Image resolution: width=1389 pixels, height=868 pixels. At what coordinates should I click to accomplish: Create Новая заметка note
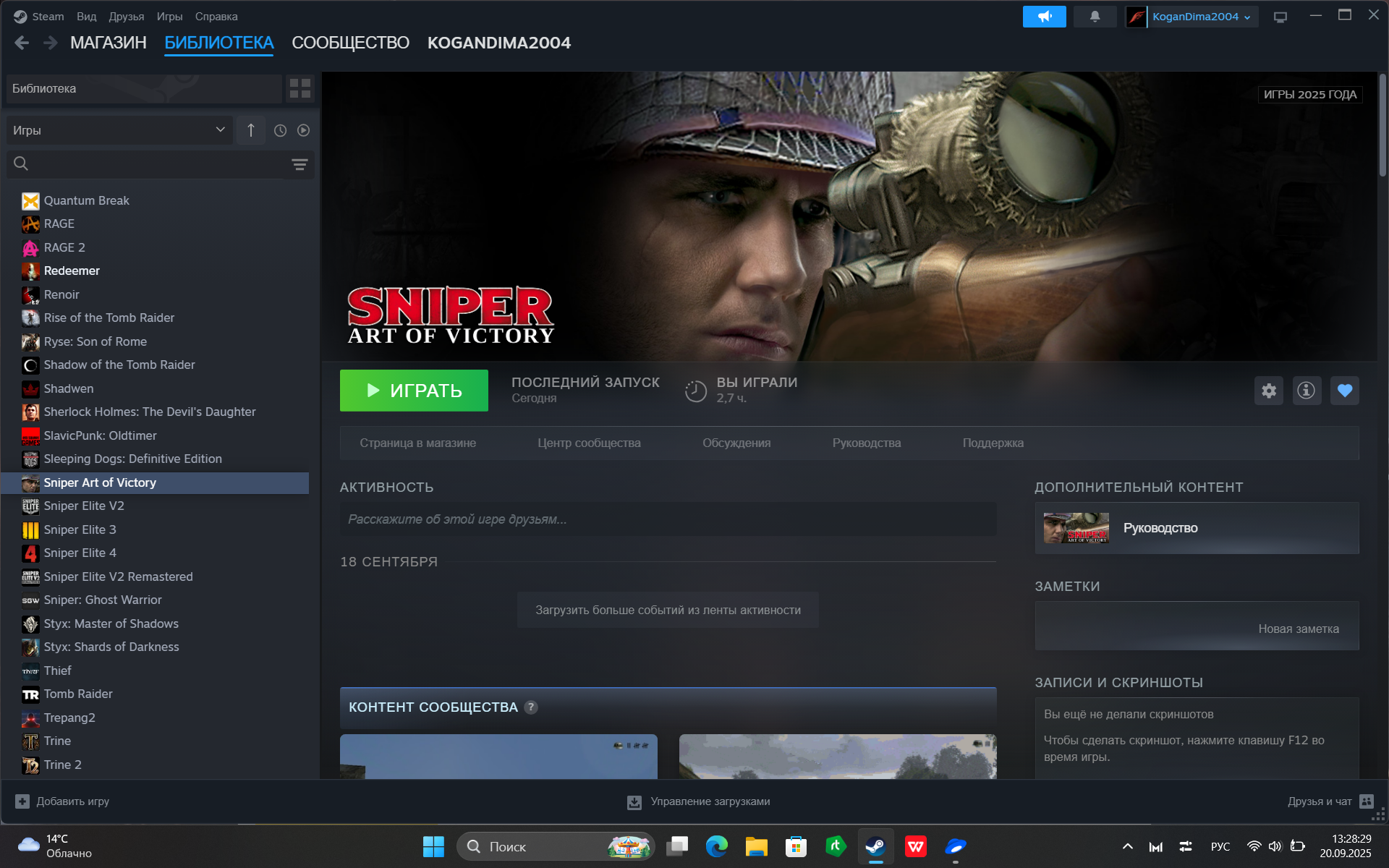point(1299,629)
